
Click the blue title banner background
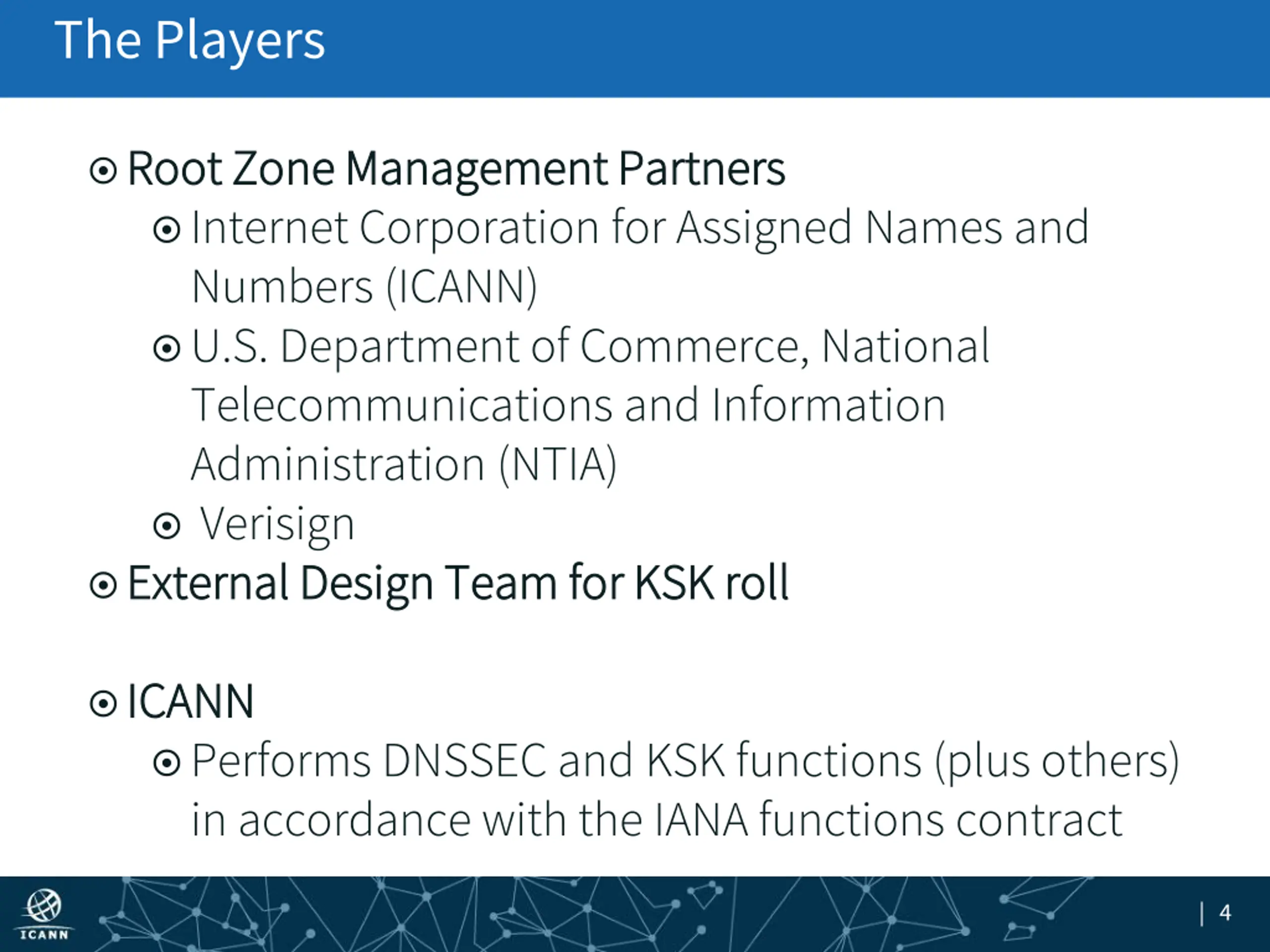tap(747, 48)
